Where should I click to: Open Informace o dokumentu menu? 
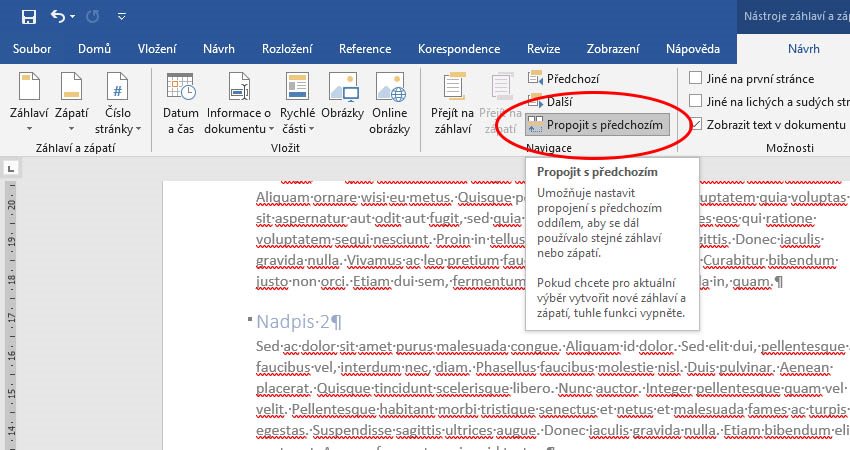[239, 103]
